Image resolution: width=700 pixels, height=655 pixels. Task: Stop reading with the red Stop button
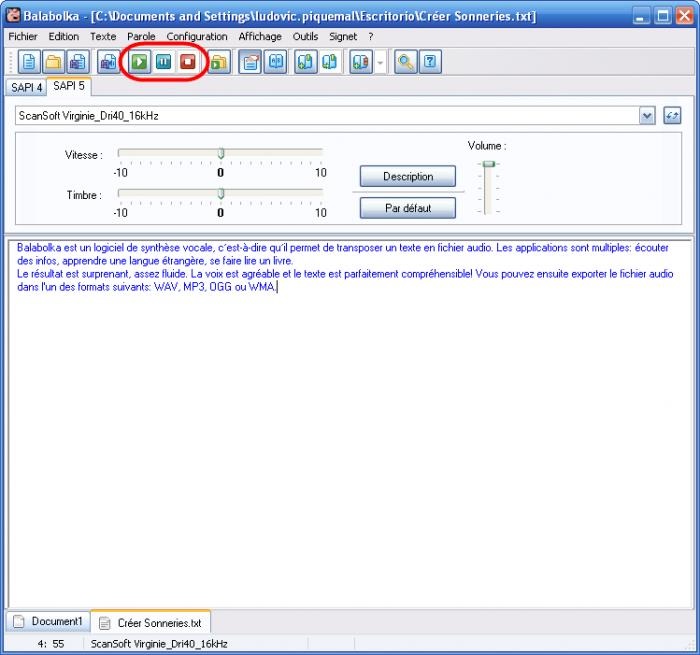pos(188,62)
